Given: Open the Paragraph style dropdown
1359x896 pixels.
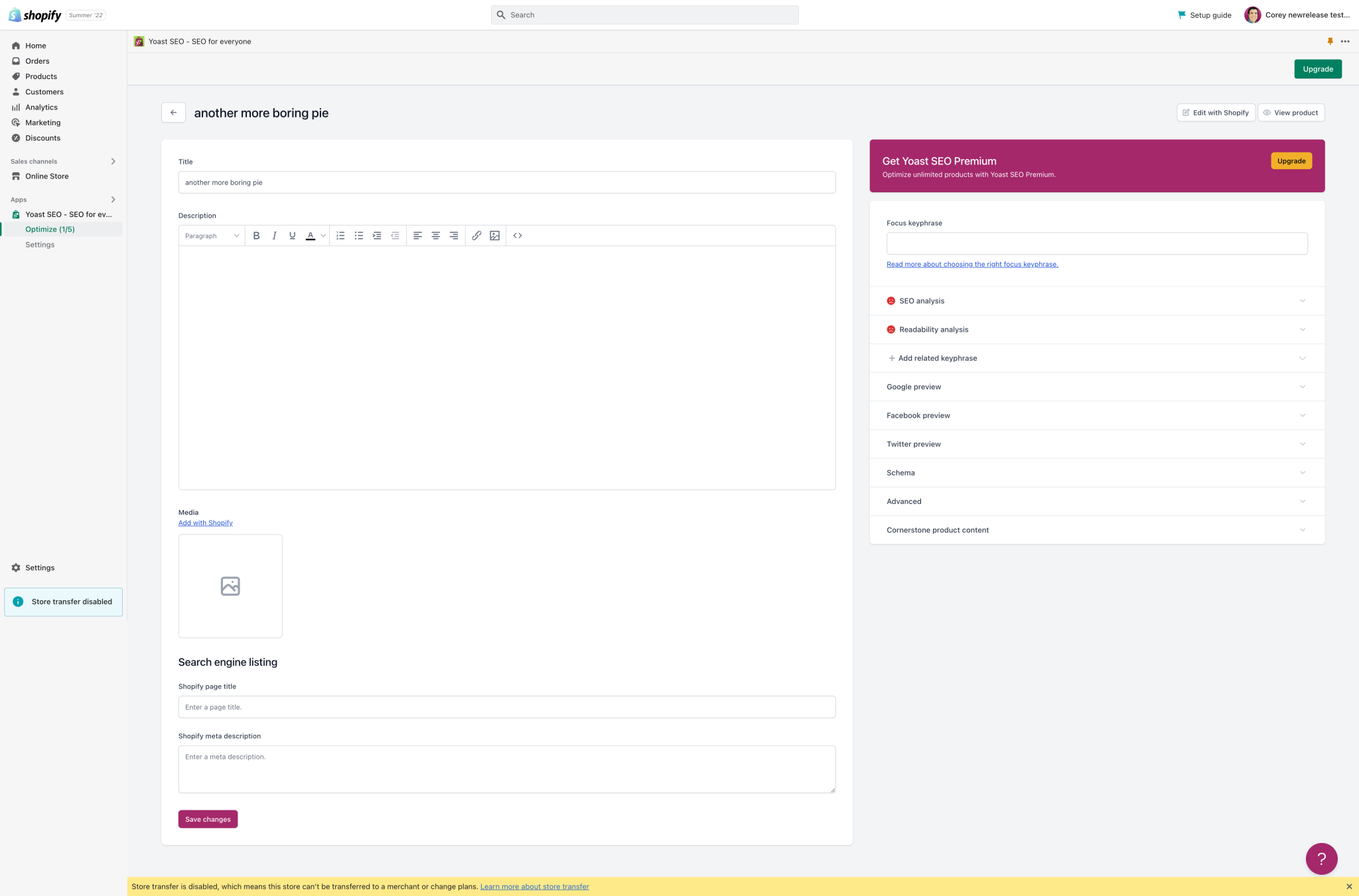Looking at the screenshot, I should (212, 236).
